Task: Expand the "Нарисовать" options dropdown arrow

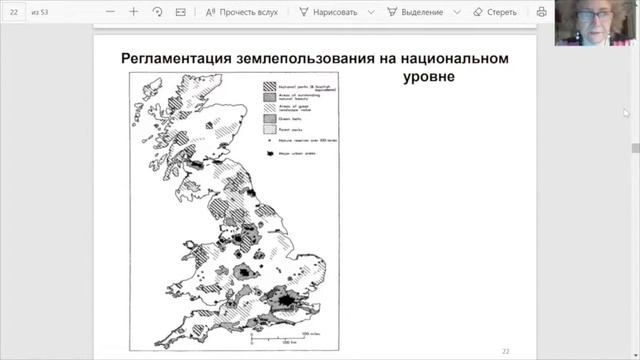Action: [371, 12]
